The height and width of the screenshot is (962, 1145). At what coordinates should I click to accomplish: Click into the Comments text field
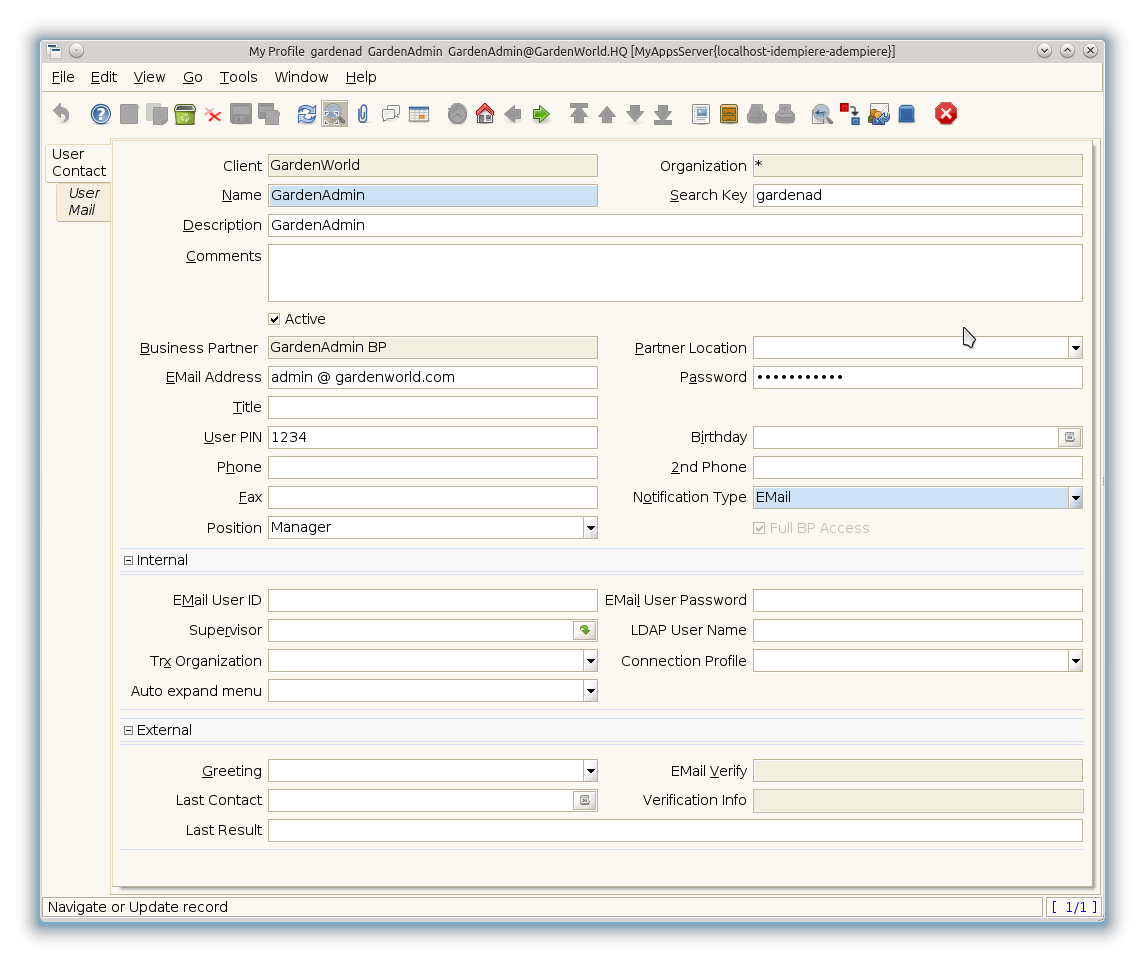click(x=675, y=273)
